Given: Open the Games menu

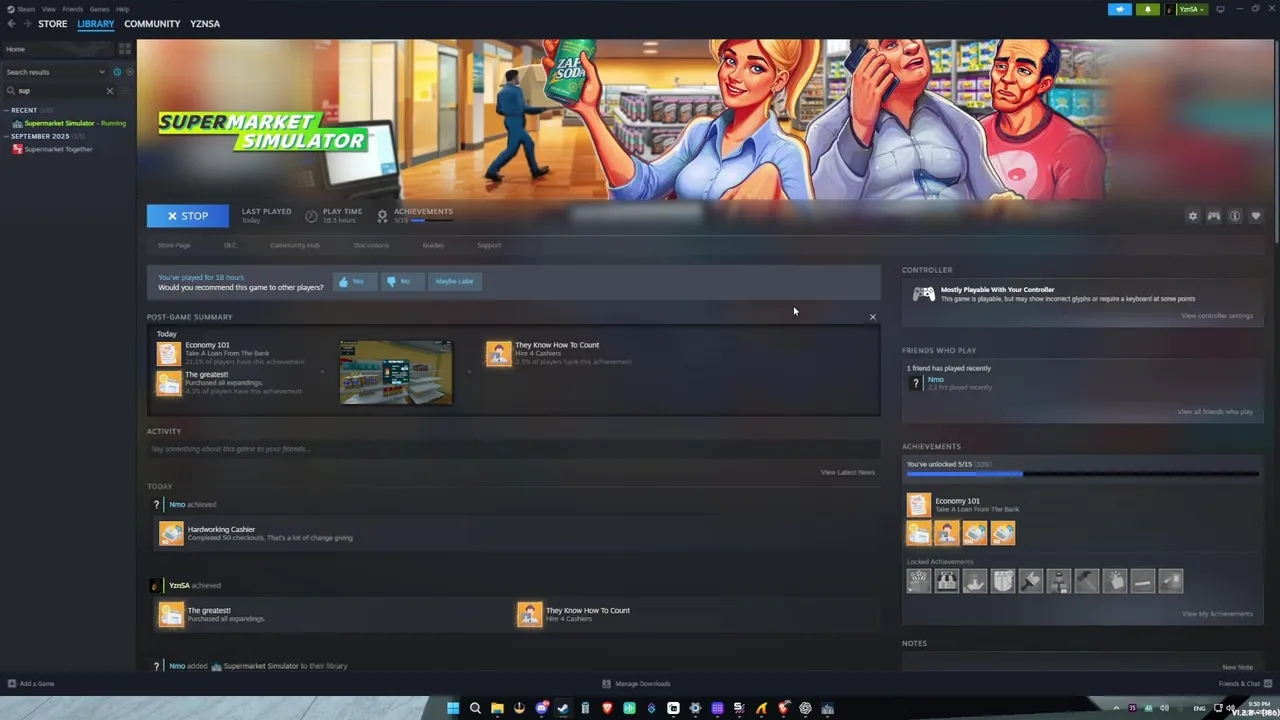Looking at the screenshot, I should pos(99,9).
